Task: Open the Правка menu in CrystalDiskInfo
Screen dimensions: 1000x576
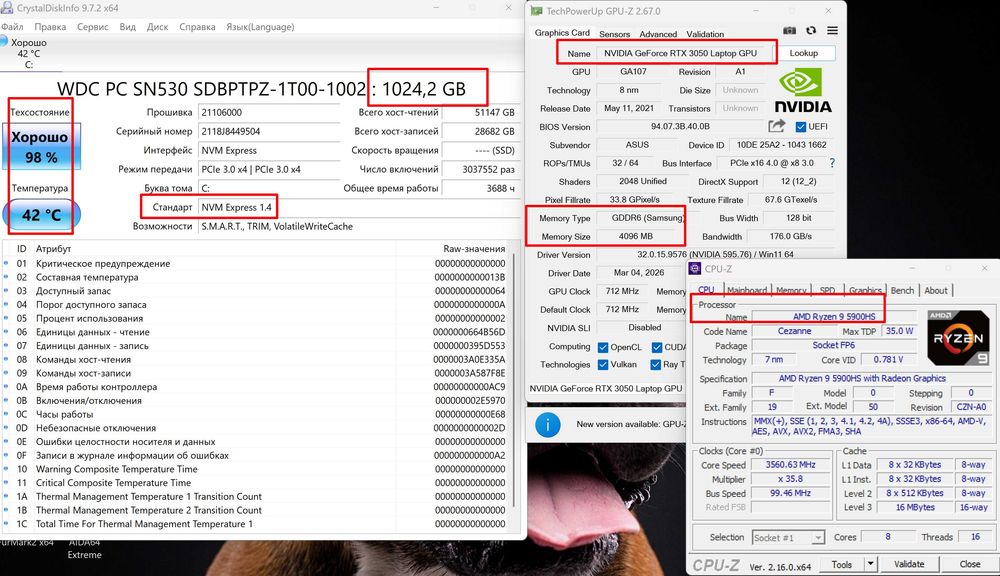Action: [50, 27]
